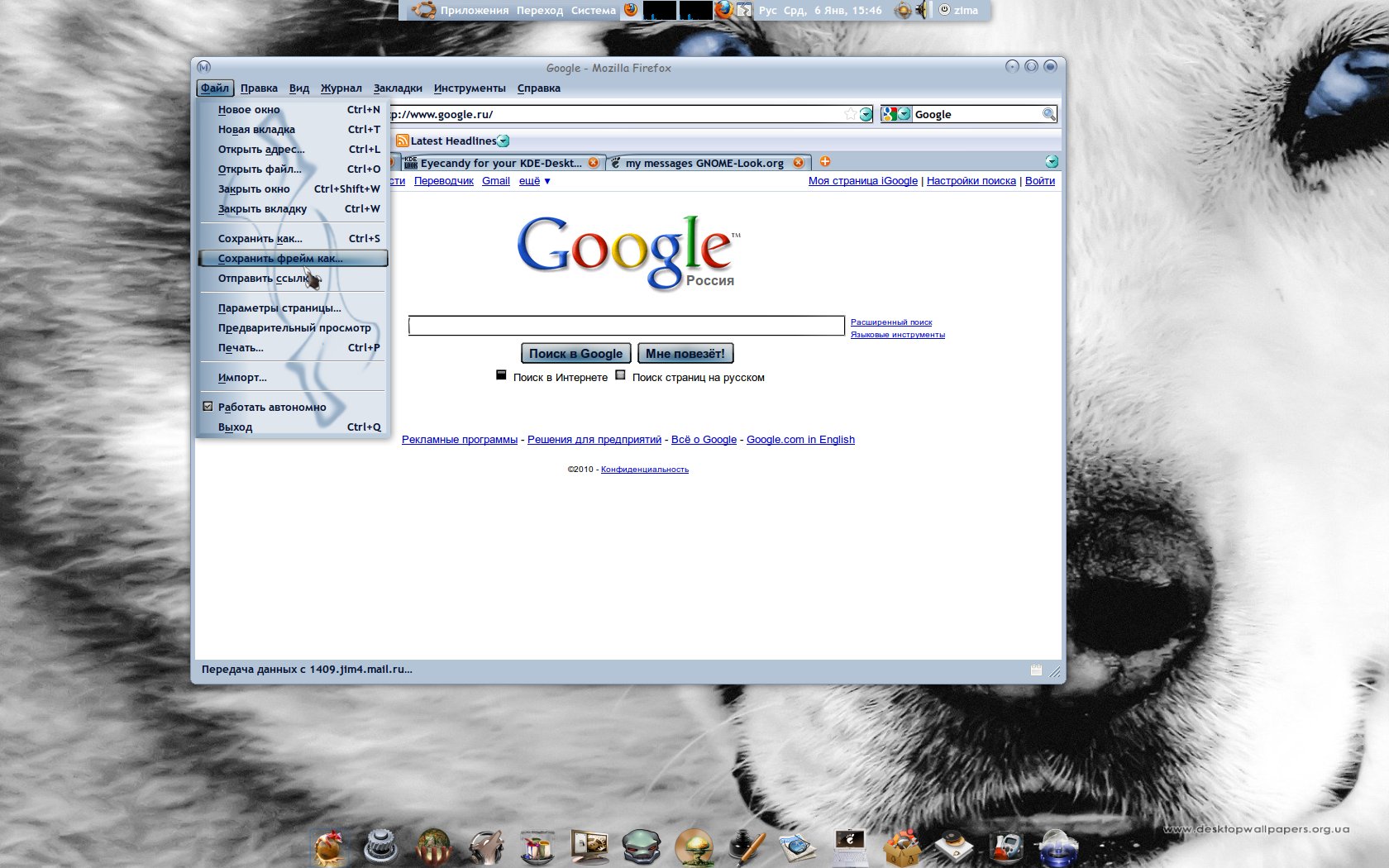The image size is (1389, 868).
Task: Select Открыть файл... menu entry
Action: pyautogui.click(x=293, y=169)
